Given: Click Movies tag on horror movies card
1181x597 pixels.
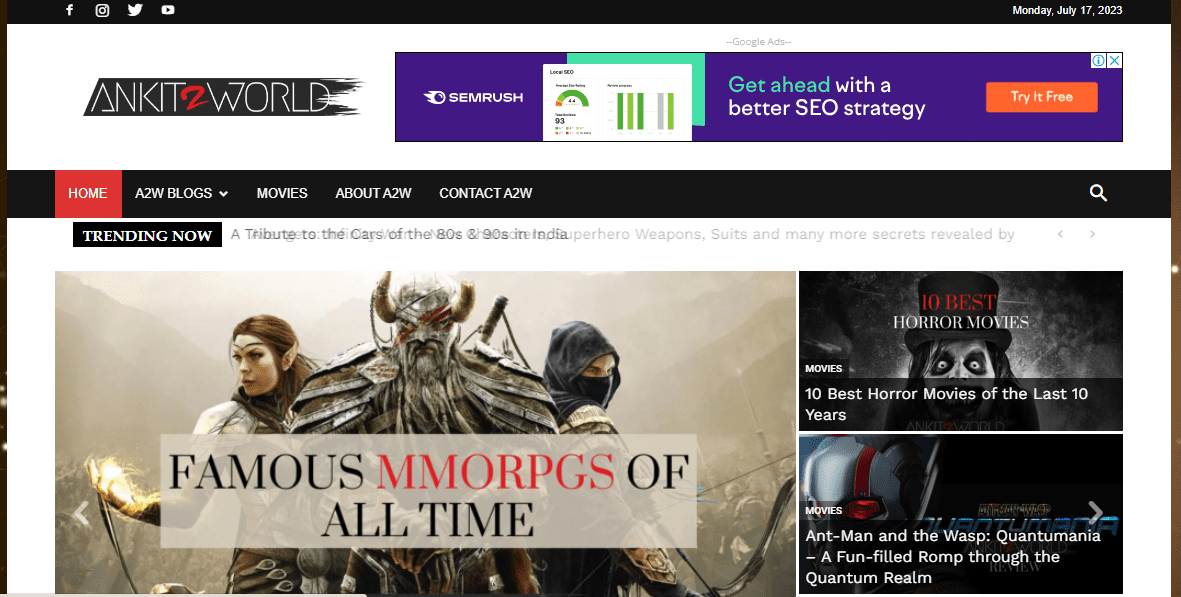Looking at the screenshot, I should point(823,369).
